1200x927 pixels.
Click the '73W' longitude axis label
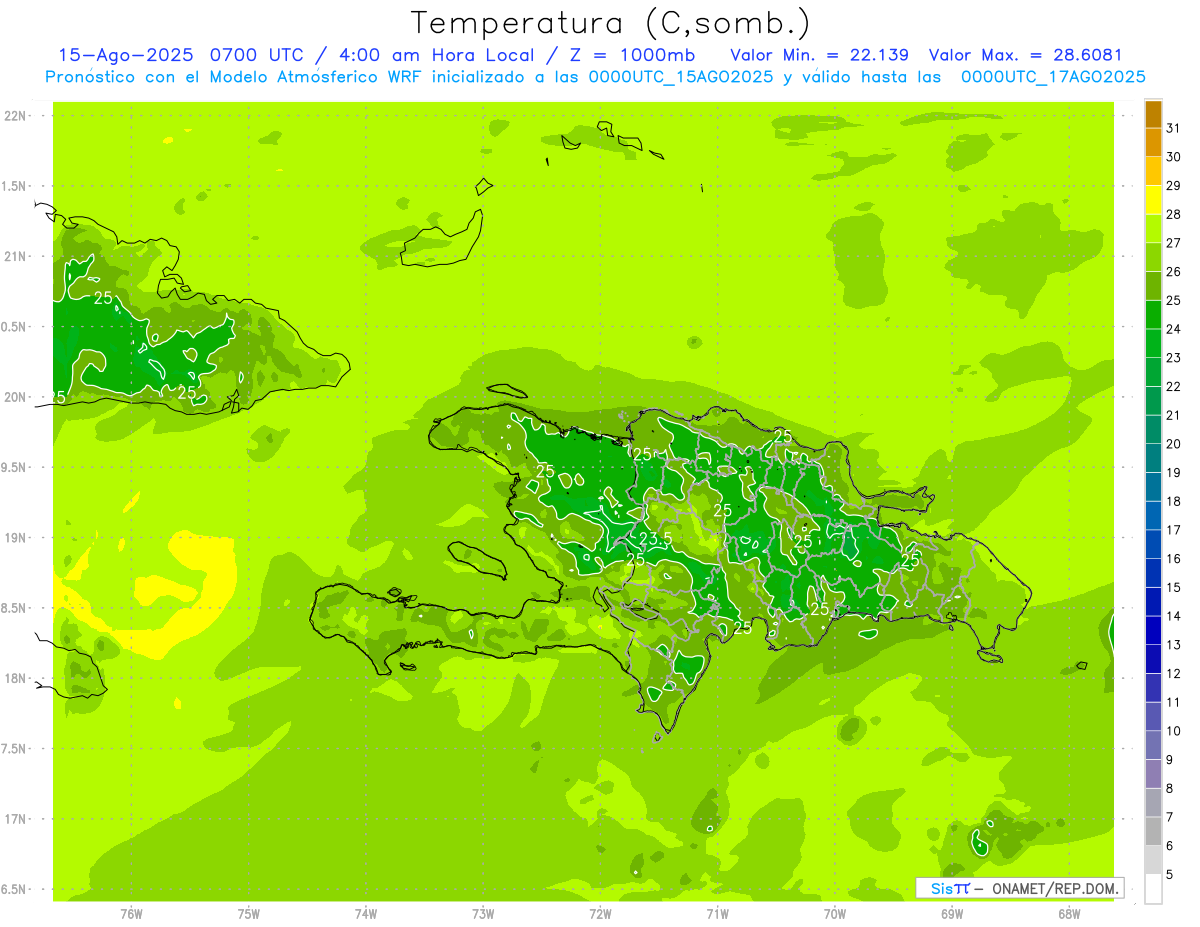(x=483, y=913)
